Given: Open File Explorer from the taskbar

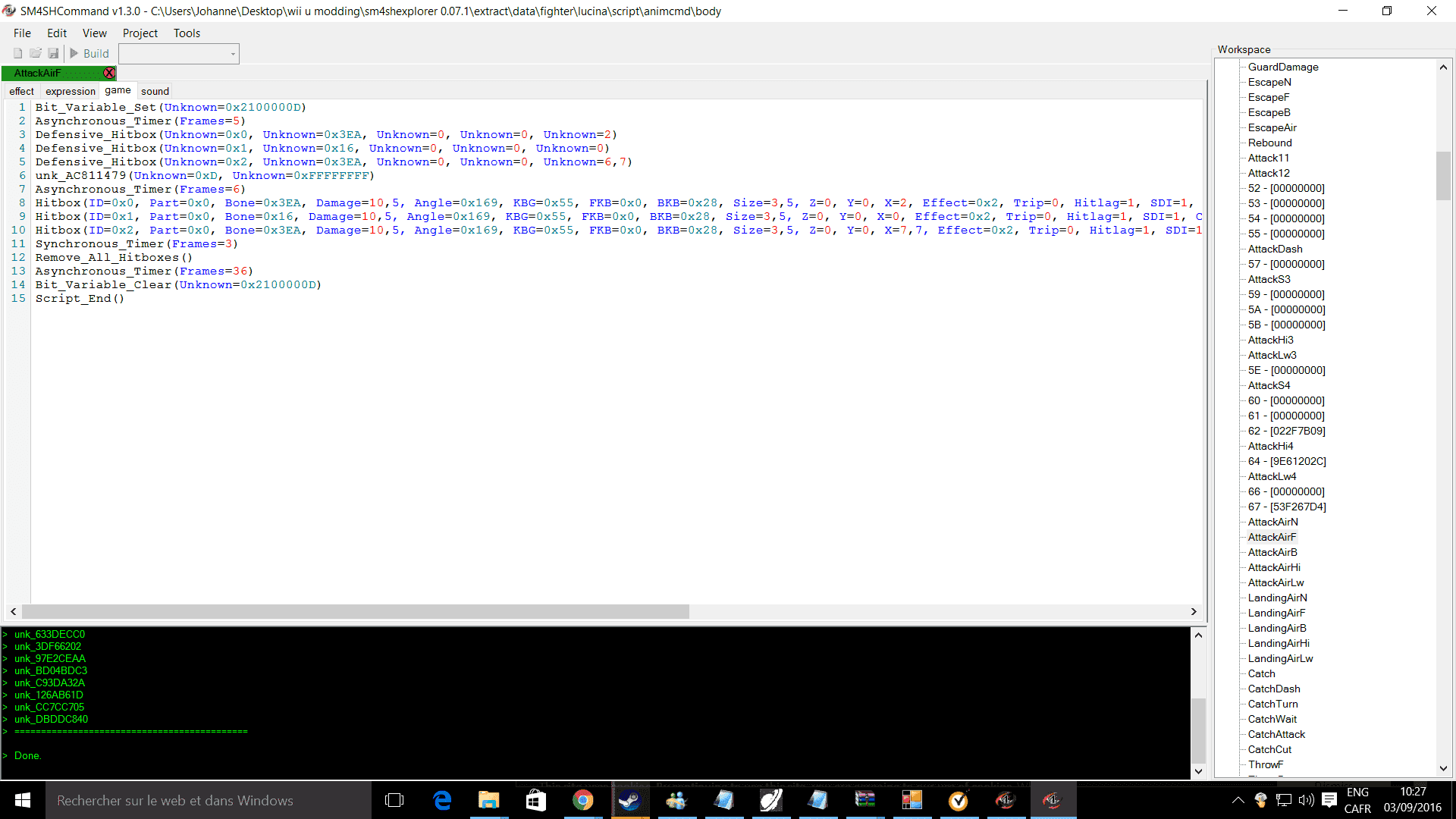Looking at the screenshot, I should (489, 800).
